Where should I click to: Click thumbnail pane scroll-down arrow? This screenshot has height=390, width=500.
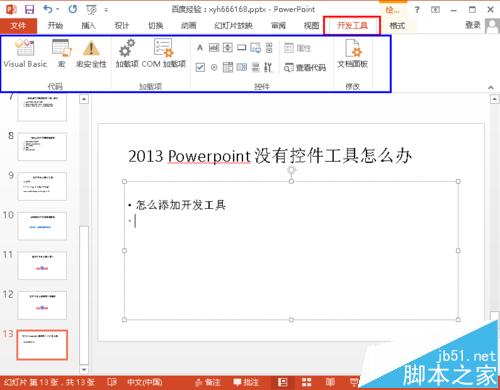tap(84, 369)
